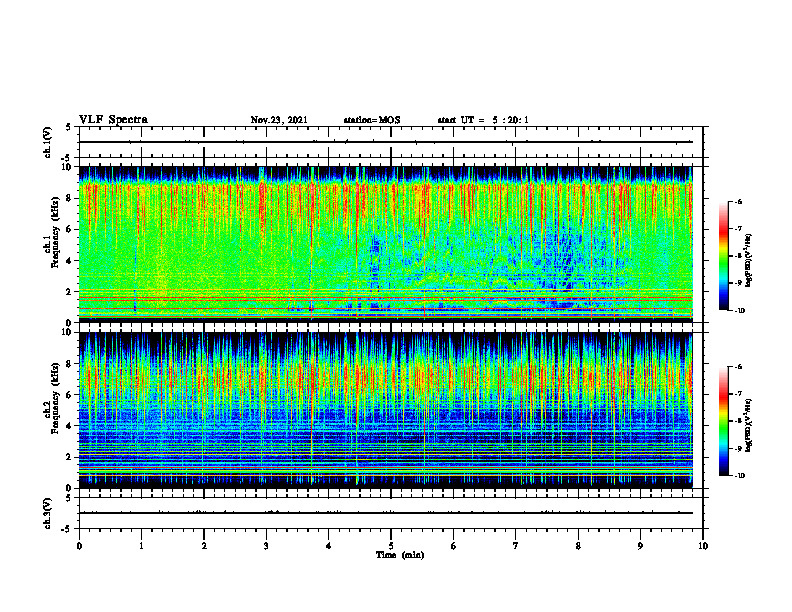This screenshot has width=792, height=612.
Task: Click the "ch.1(V)" waveform axis label
Action: 47,142
